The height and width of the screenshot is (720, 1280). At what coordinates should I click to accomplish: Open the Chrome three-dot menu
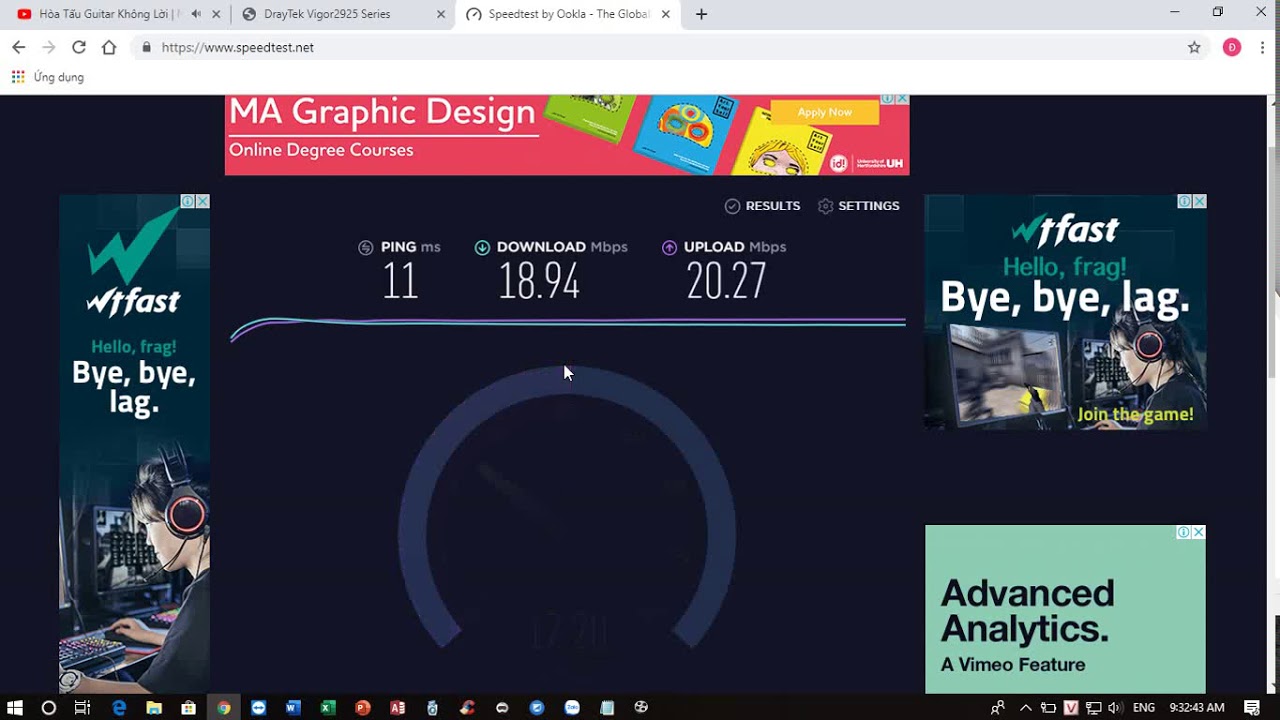[x=1263, y=47]
